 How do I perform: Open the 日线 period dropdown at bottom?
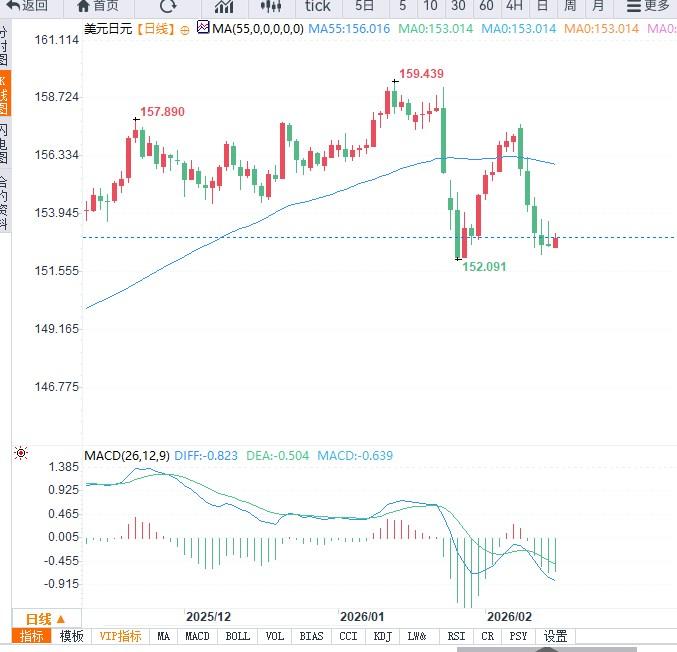[x=45, y=618]
